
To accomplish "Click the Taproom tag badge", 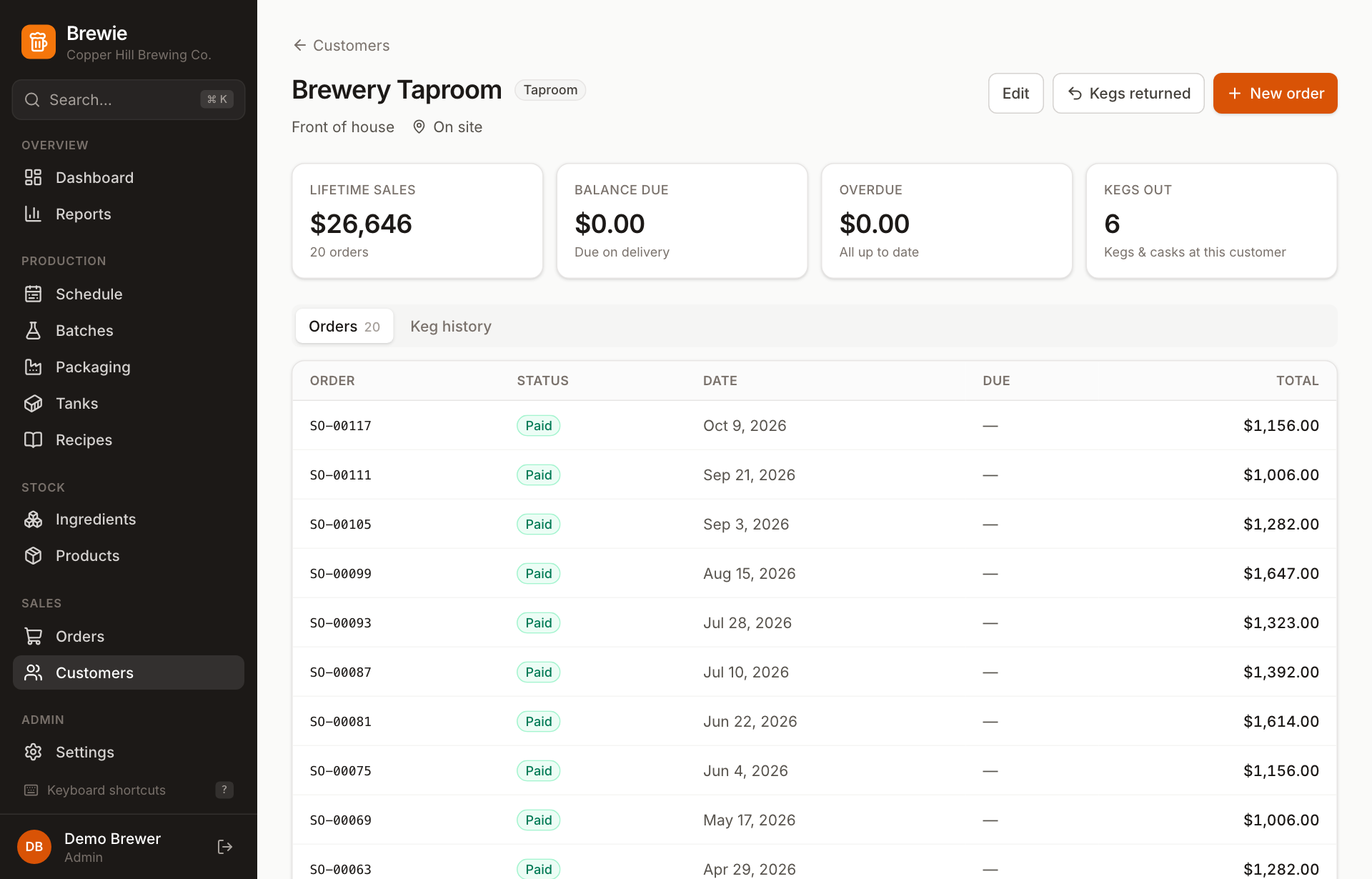I will click(550, 90).
